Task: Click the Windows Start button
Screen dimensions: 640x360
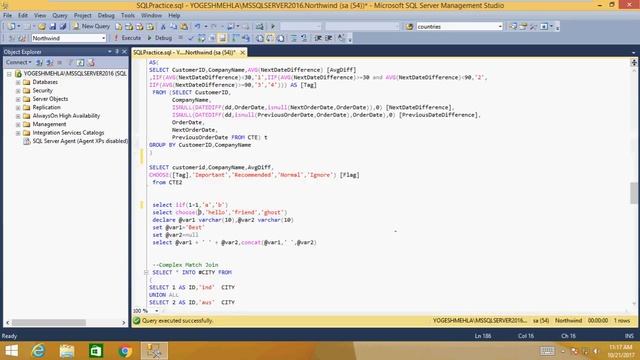Action: tap(11, 351)
